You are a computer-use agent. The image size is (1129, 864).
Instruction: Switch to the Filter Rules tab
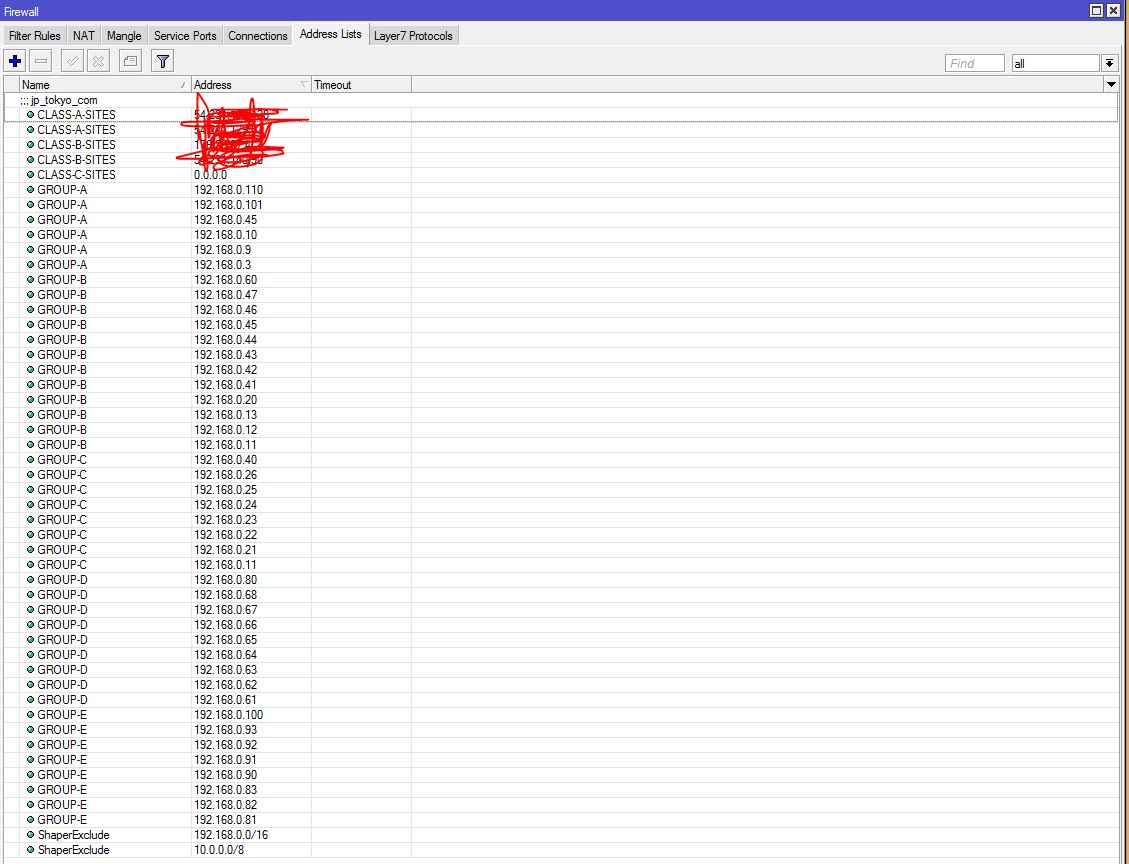pyautogui.click(x=35, y=36)
